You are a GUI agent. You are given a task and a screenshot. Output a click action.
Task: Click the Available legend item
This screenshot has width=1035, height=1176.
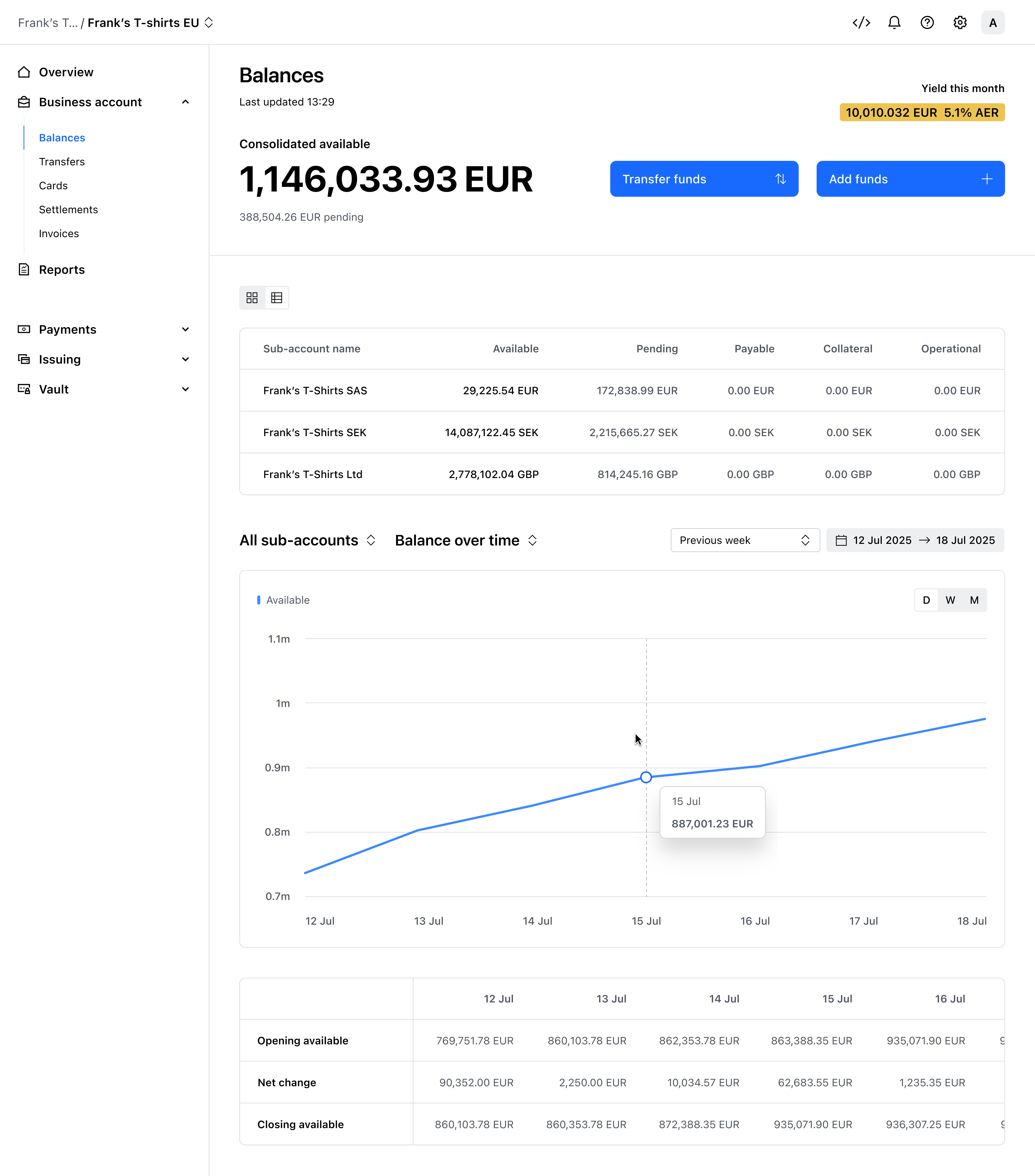pyautogui.click(x=283, y=600)
